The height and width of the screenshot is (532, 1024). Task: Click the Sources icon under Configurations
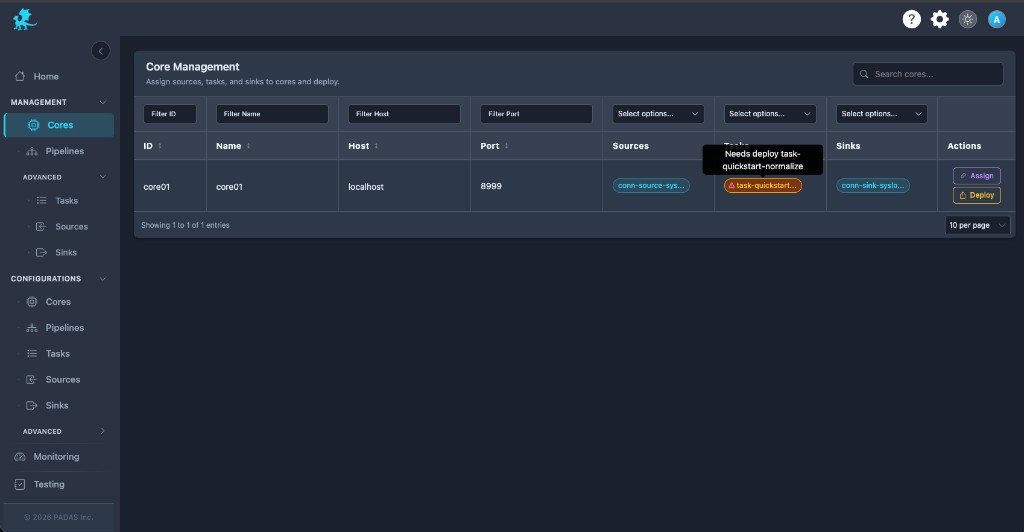(x=31, y=379)
